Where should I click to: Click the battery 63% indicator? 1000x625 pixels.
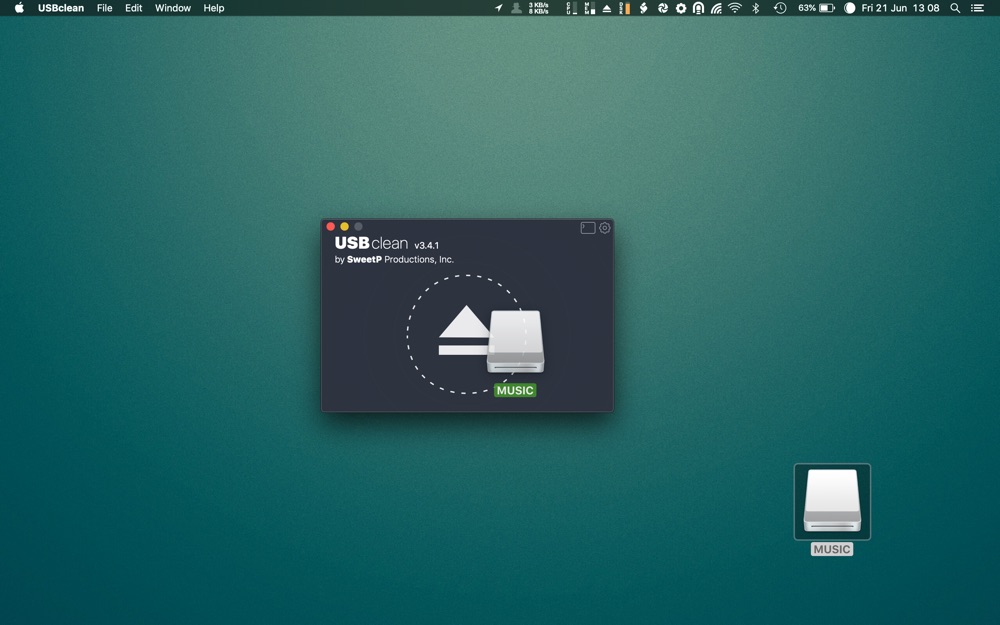click(x=816, y=8)
